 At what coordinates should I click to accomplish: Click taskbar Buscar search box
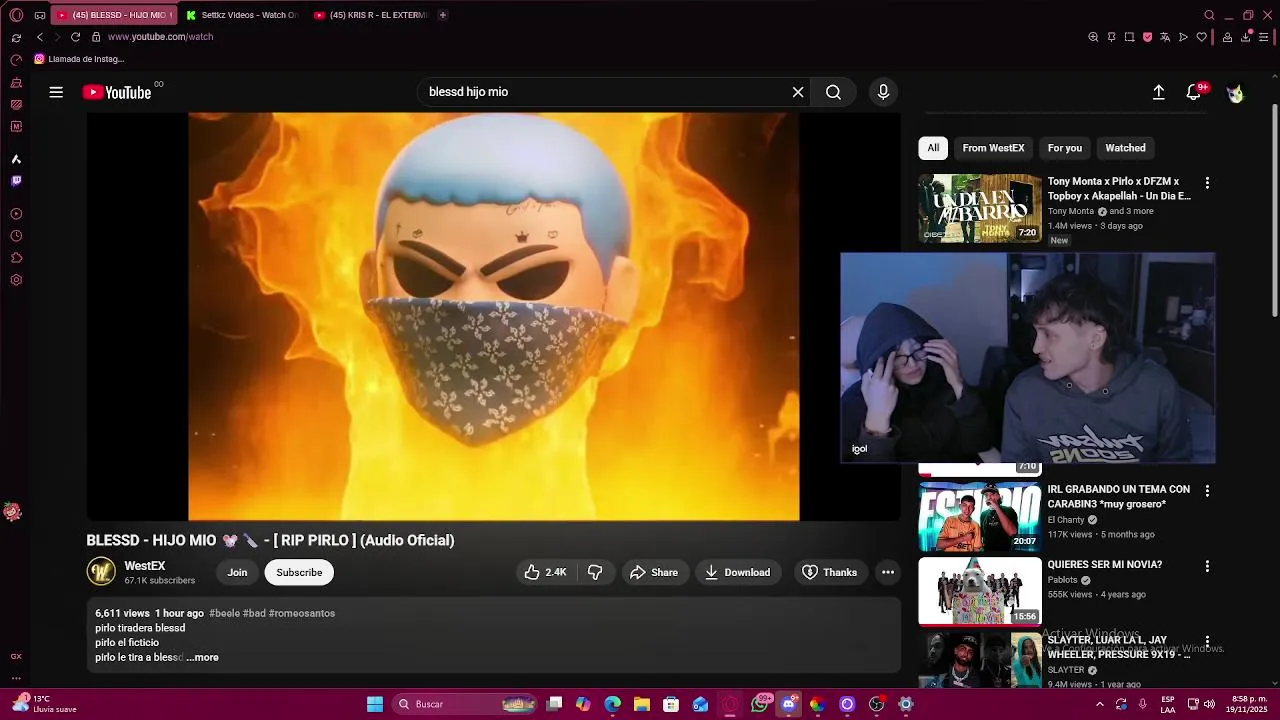(x=465, y=704)
